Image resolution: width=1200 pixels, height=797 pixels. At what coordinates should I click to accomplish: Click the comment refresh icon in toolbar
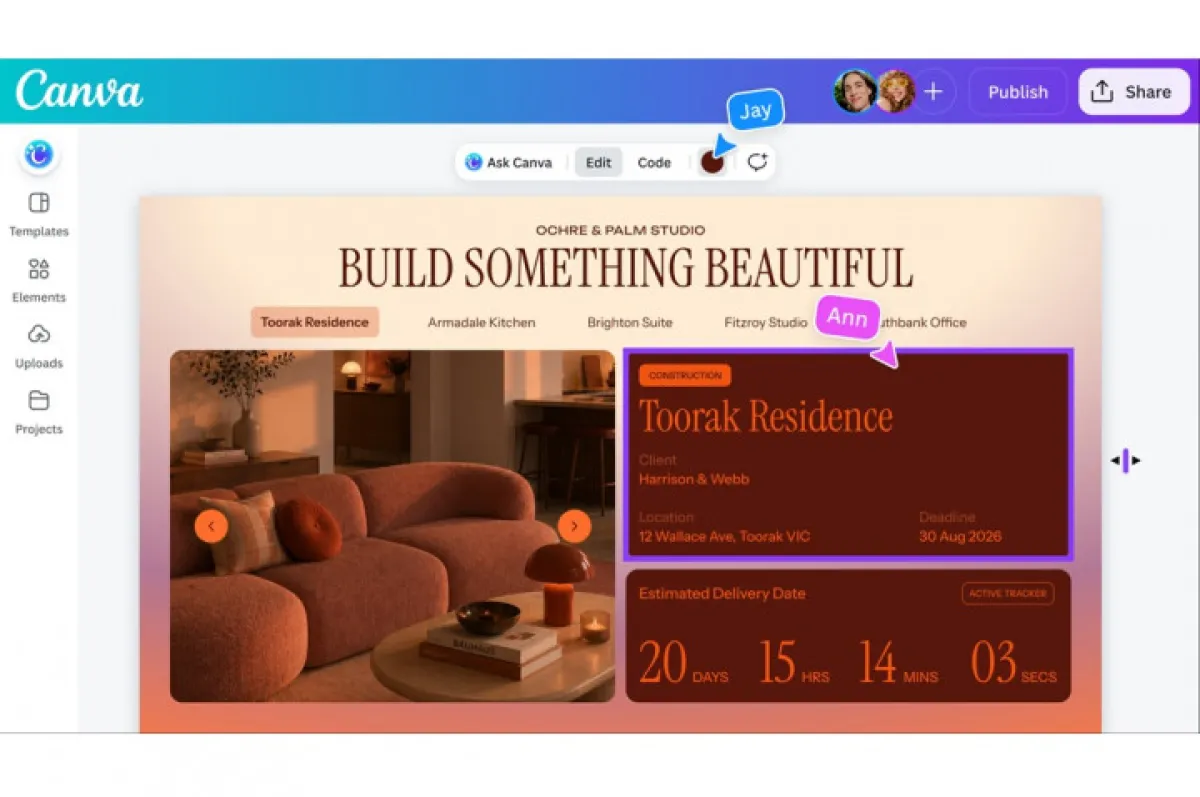point(757,162)
